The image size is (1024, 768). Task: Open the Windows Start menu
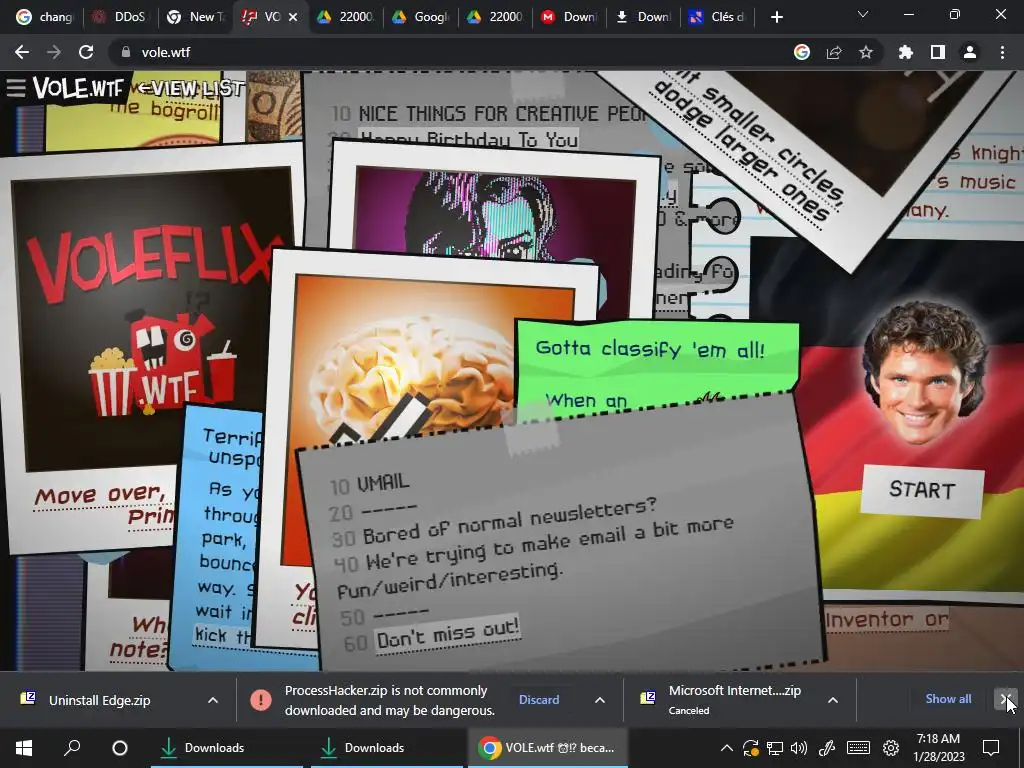coord(24,748)
